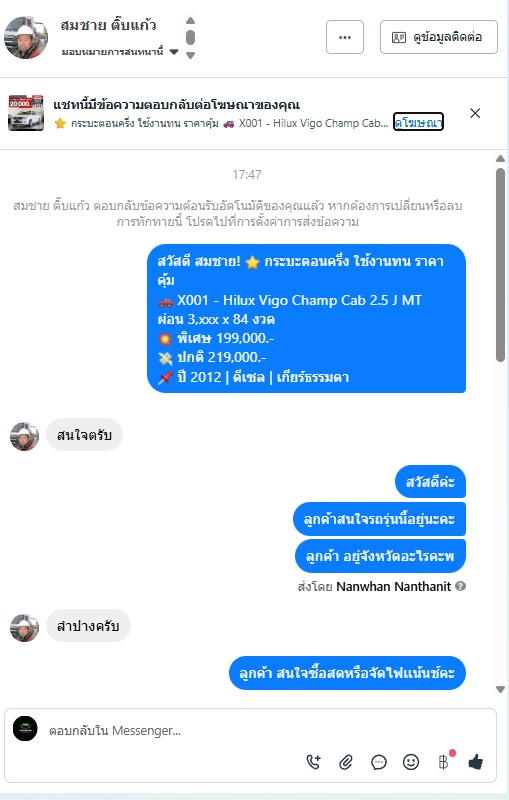
Task: Click the phone call icon
Action: [313, 762]
